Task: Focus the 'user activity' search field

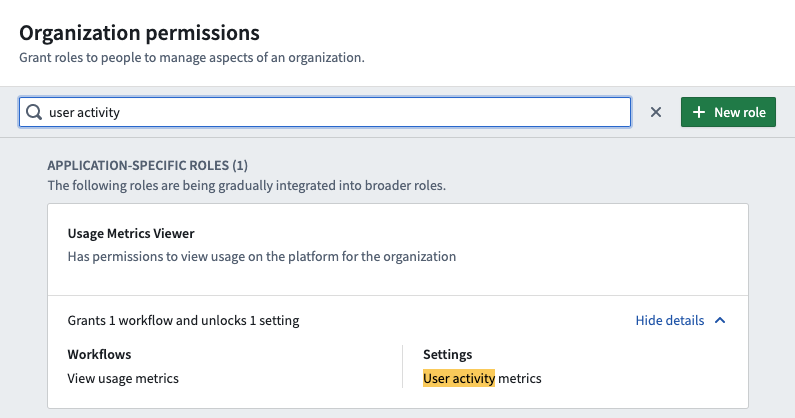Action: tap(325, 112)
